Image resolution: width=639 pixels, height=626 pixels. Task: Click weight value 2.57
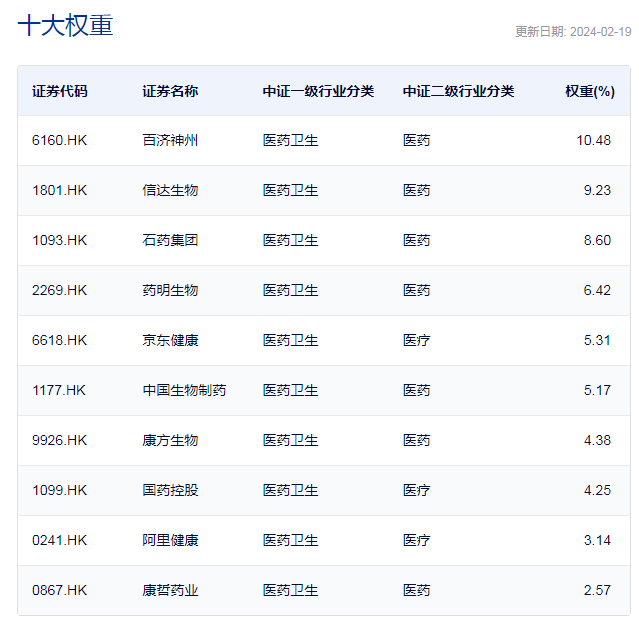point(597,591)
